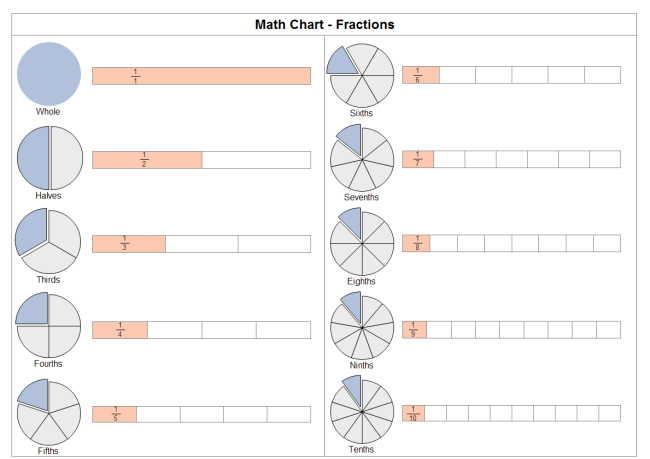This screenshot has height=459, width=650.
Task: Click the Fifths pie chart
Action: (48, 410)
